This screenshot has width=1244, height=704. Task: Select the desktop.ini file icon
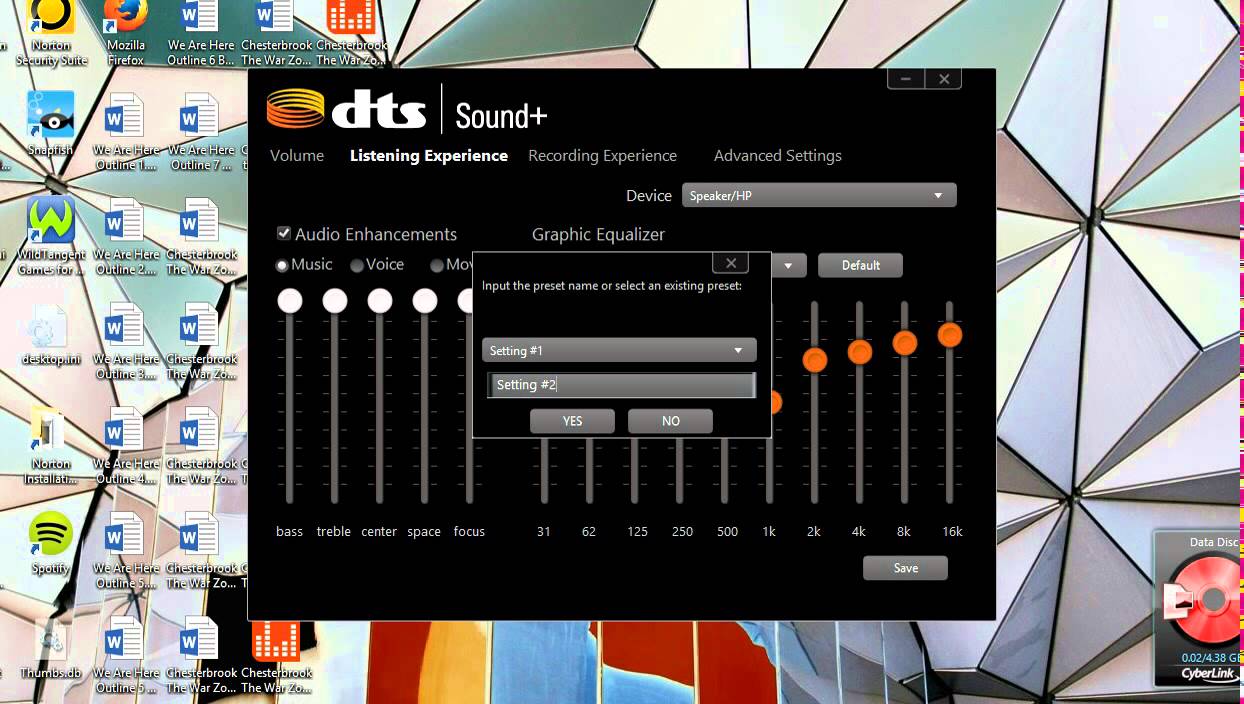(50, 336)
